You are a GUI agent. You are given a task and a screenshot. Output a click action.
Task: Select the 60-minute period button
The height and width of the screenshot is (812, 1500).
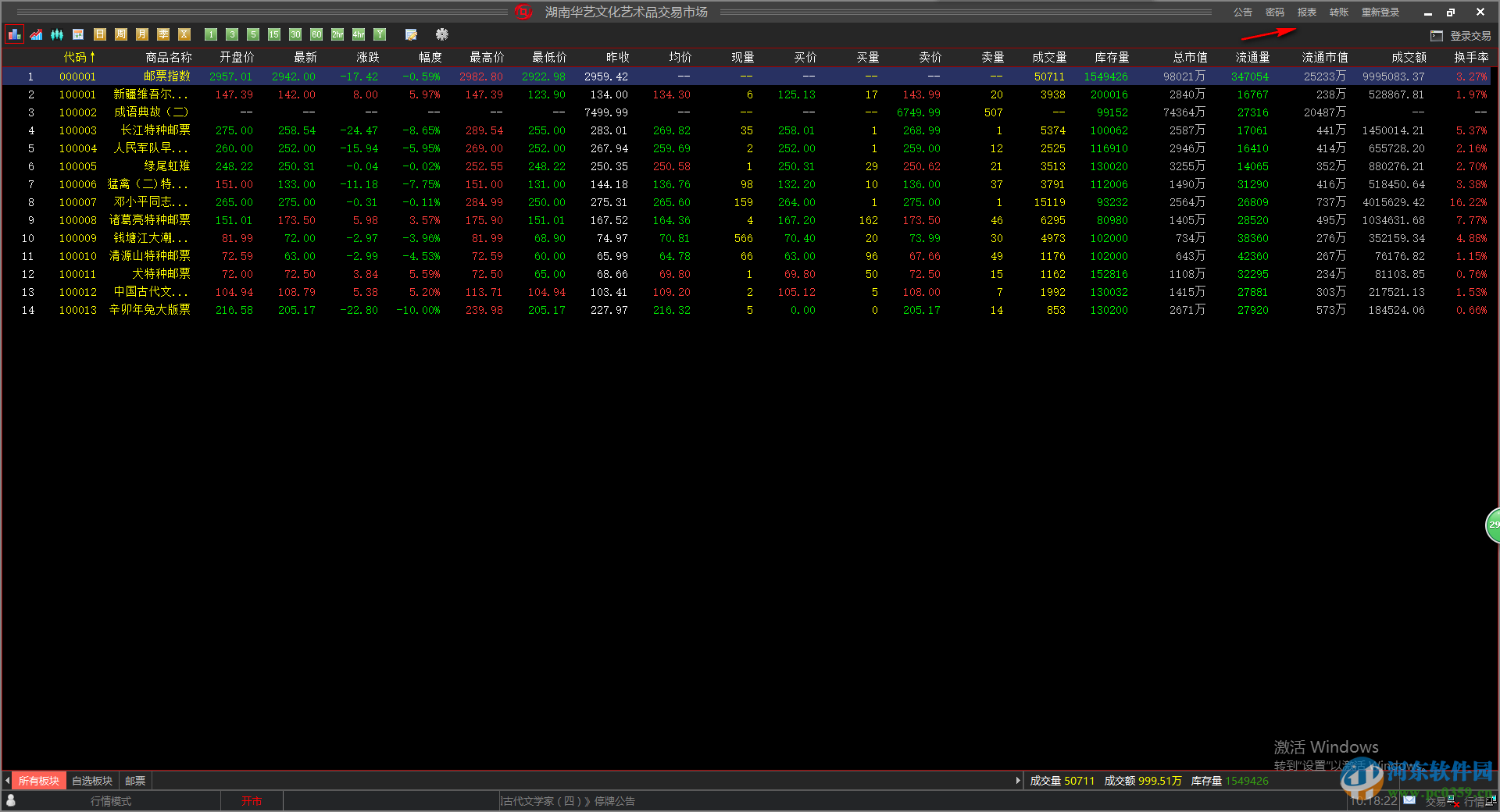316,34
